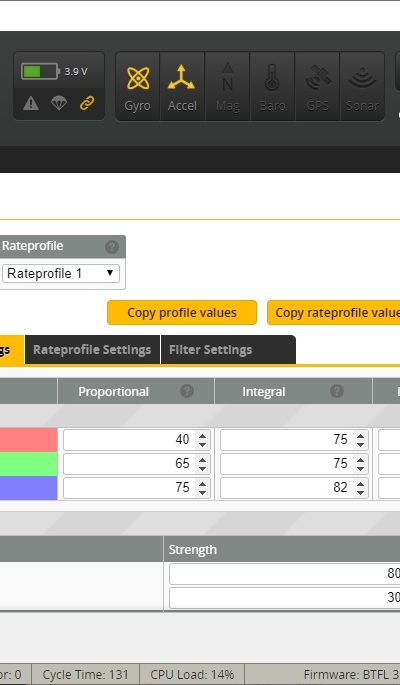Click the warning triangle status icon
Image resolution: width=400 pixels, height=685 pixels.
click(x=31, y=103)
